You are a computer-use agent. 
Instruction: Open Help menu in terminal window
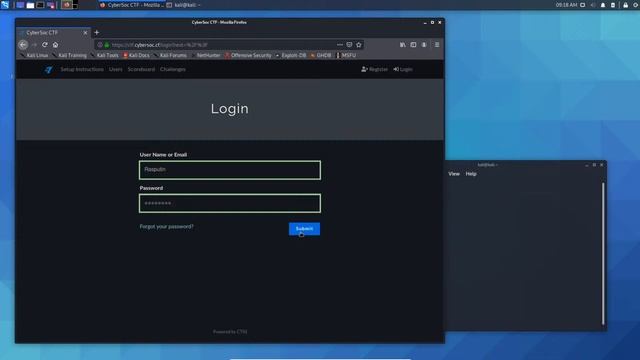pyautogui.click(x=471, y=174)
